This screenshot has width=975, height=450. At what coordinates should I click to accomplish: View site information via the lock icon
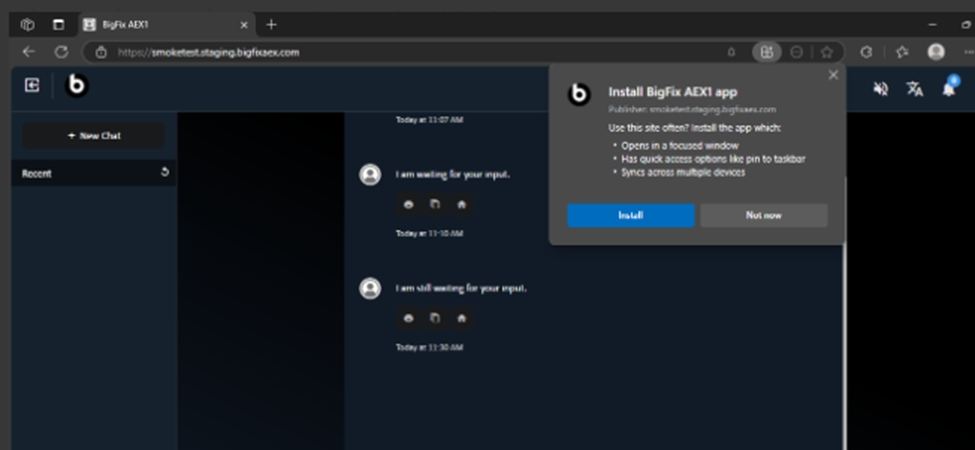[101, 52]
